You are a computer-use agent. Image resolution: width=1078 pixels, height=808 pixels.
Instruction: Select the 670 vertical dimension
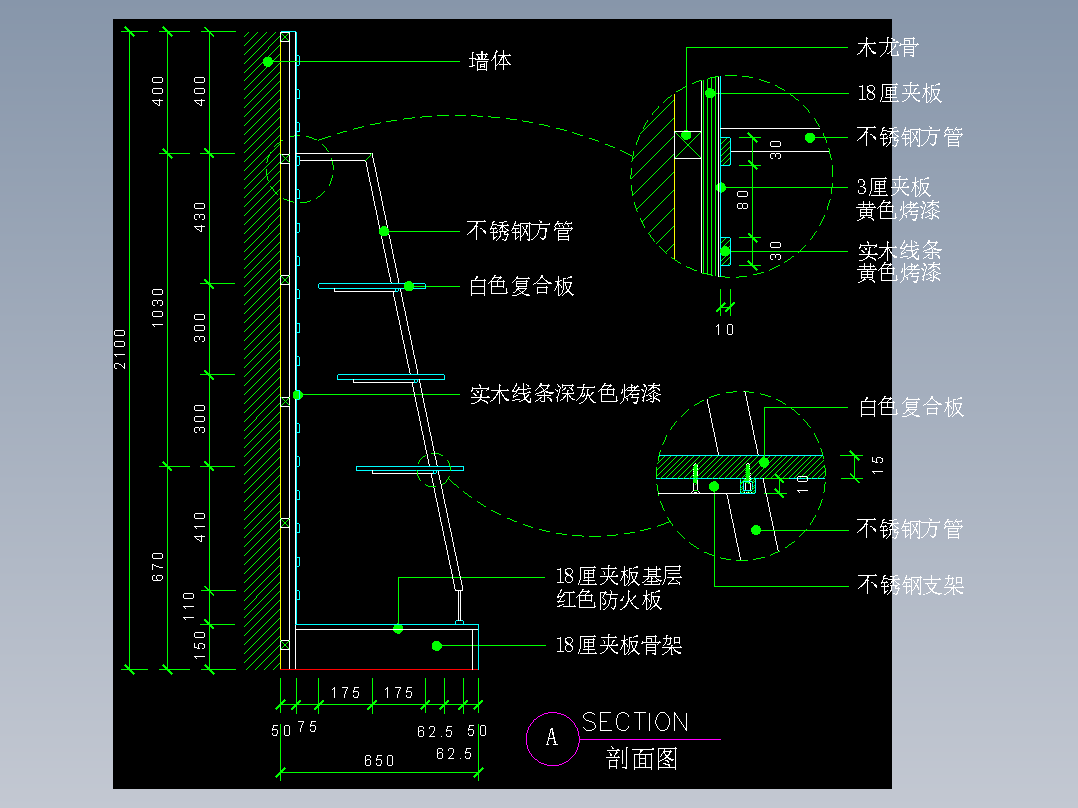click(x=158, y=567)
